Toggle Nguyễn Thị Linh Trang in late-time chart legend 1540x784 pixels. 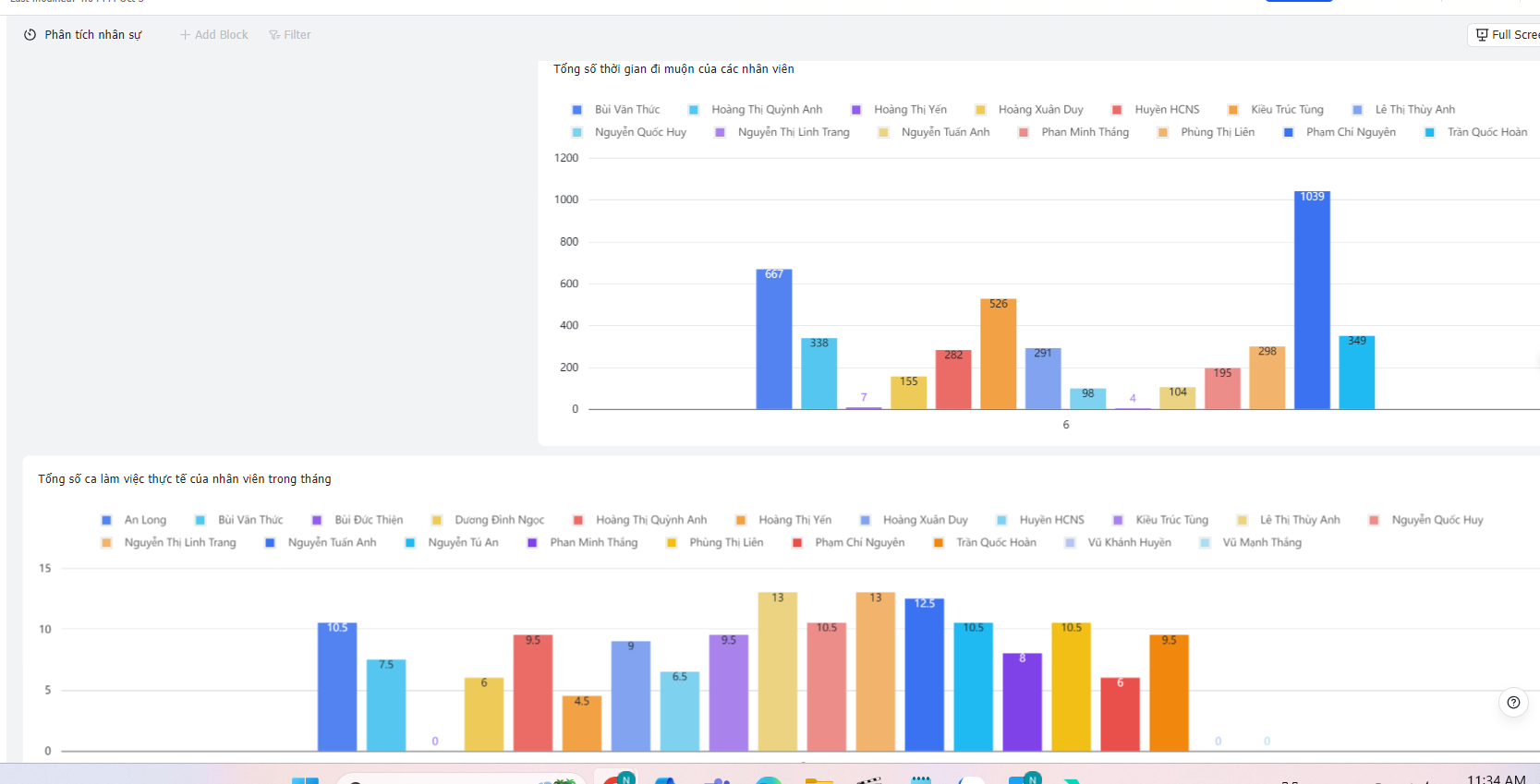[782, 133]
